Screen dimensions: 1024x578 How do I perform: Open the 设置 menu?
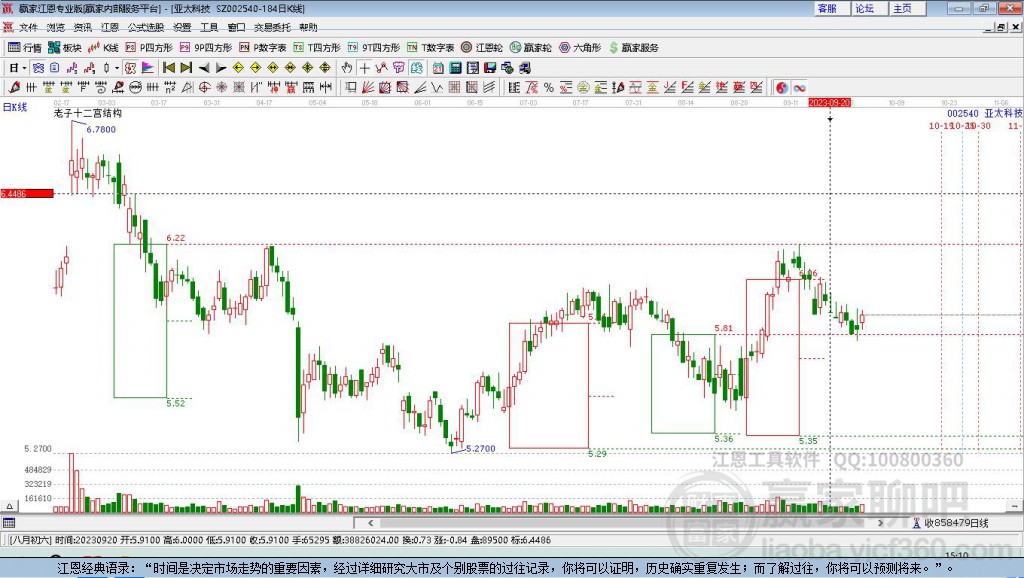click(182, 27)
